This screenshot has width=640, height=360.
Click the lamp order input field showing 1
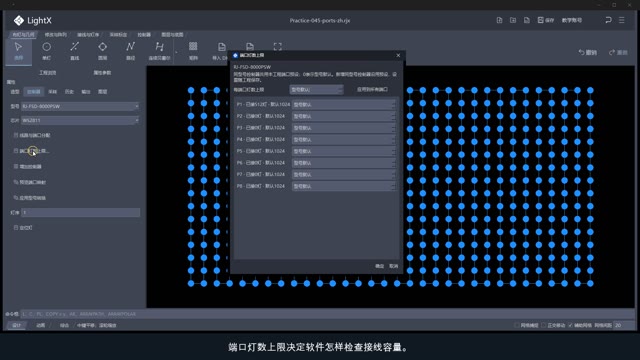pos(80,212)
